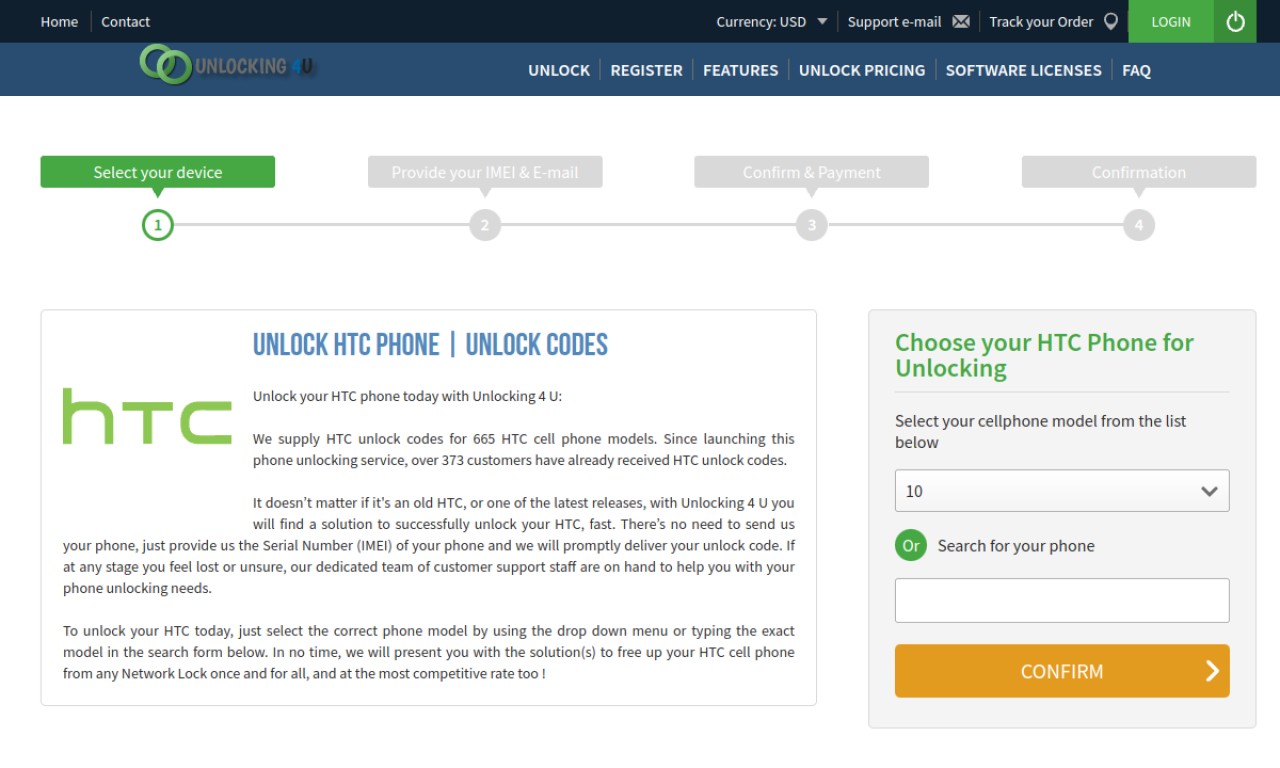Click the HTC brand logo
Viewport: 1280px width, 768px height.
coord(147,416)
